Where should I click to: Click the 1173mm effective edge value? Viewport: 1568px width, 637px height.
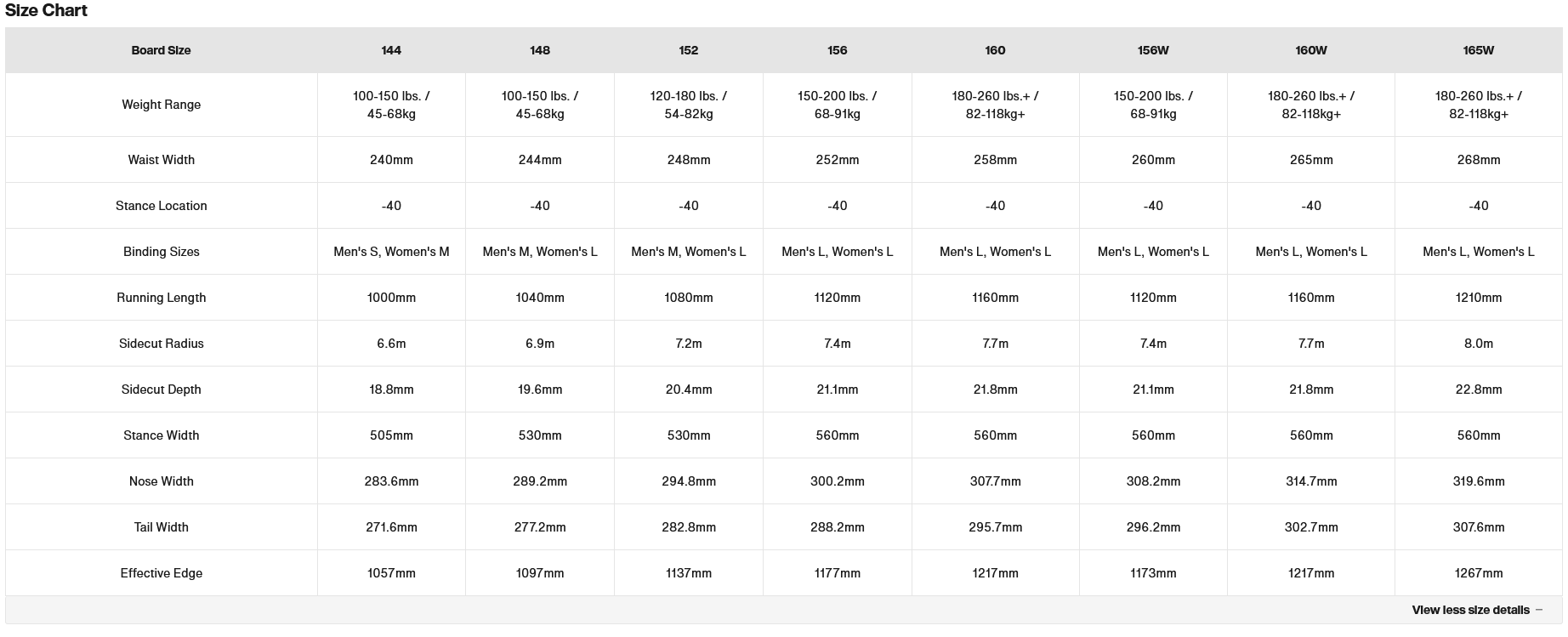coord(1152,573)
